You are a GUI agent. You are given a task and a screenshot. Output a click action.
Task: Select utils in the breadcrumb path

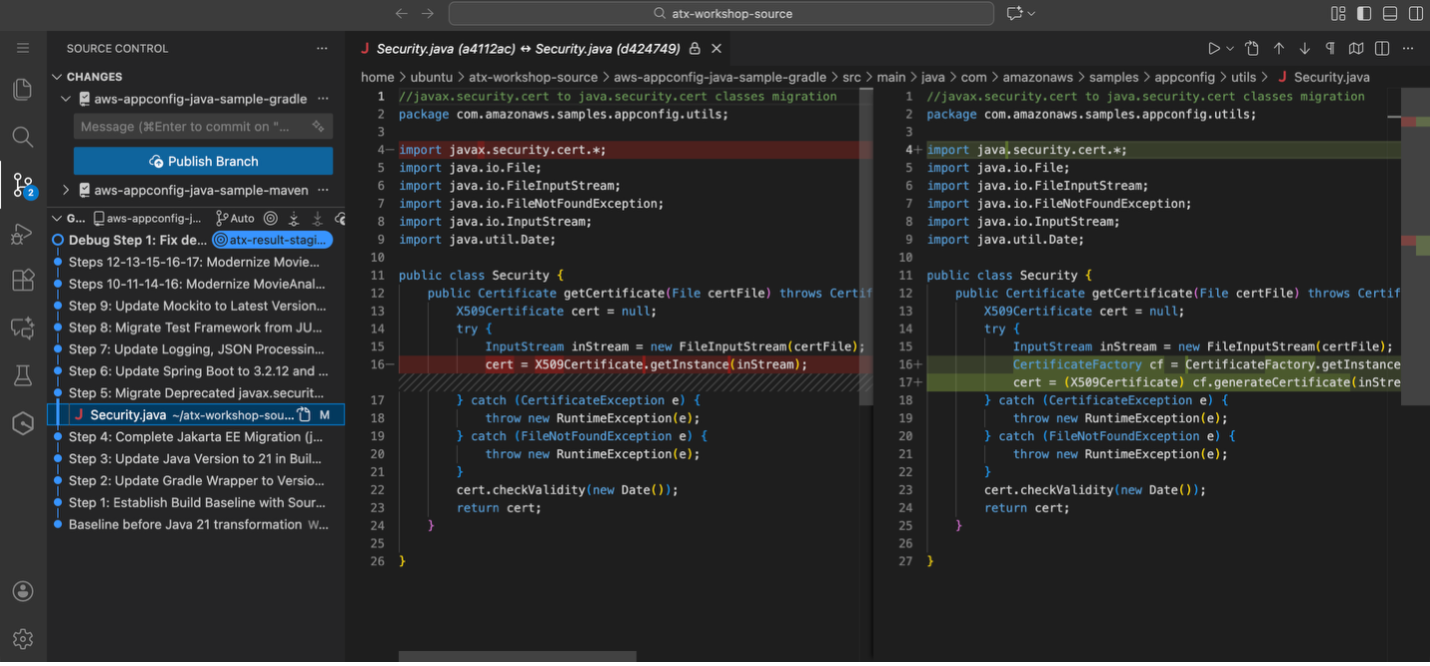pos(1245,76)
